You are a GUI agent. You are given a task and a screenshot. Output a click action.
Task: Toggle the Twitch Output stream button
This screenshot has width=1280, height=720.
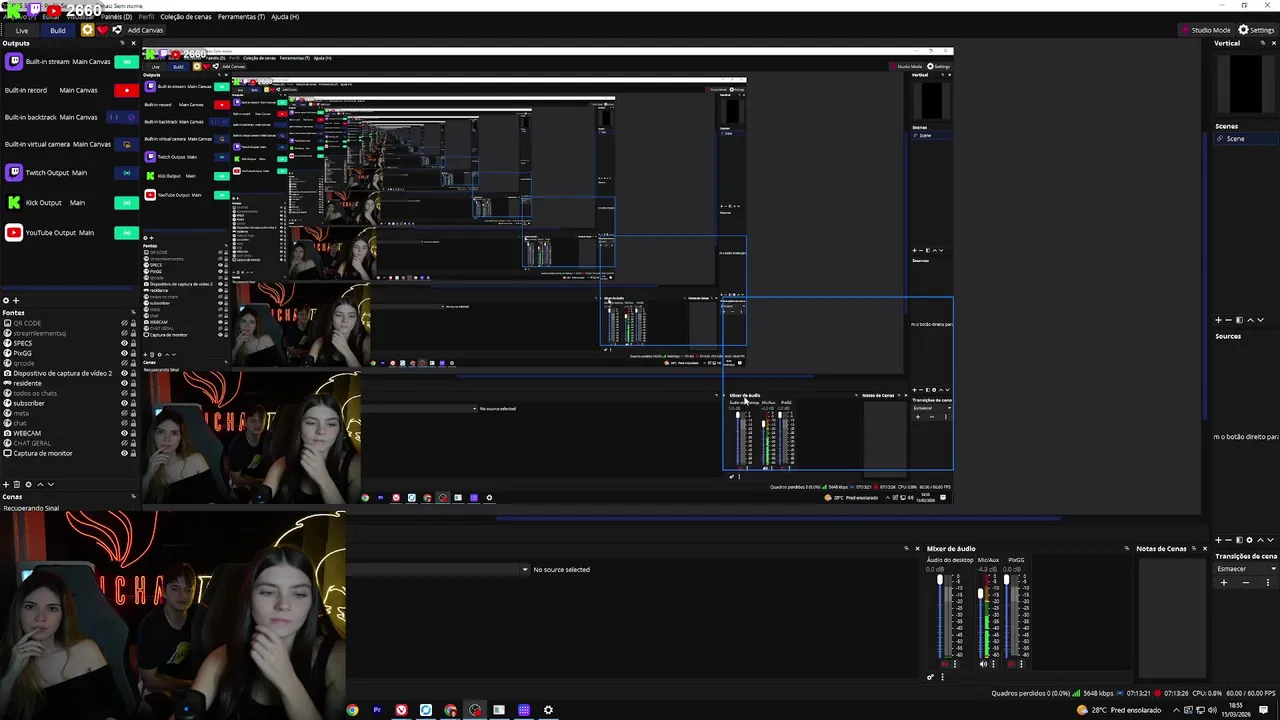pos(126,173)
